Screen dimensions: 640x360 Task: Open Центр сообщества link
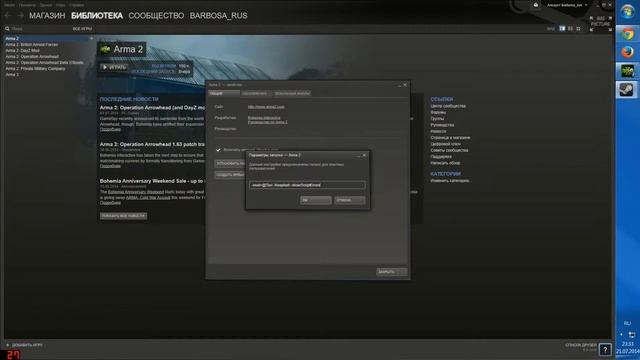448,106
